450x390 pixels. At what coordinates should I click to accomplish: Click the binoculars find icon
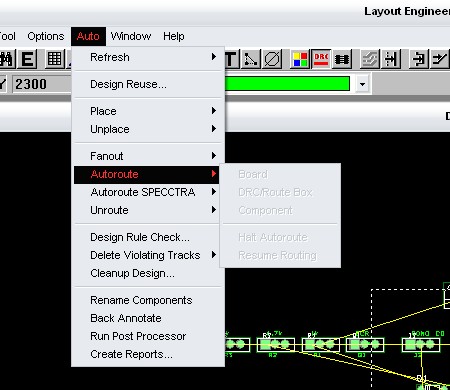7,59
